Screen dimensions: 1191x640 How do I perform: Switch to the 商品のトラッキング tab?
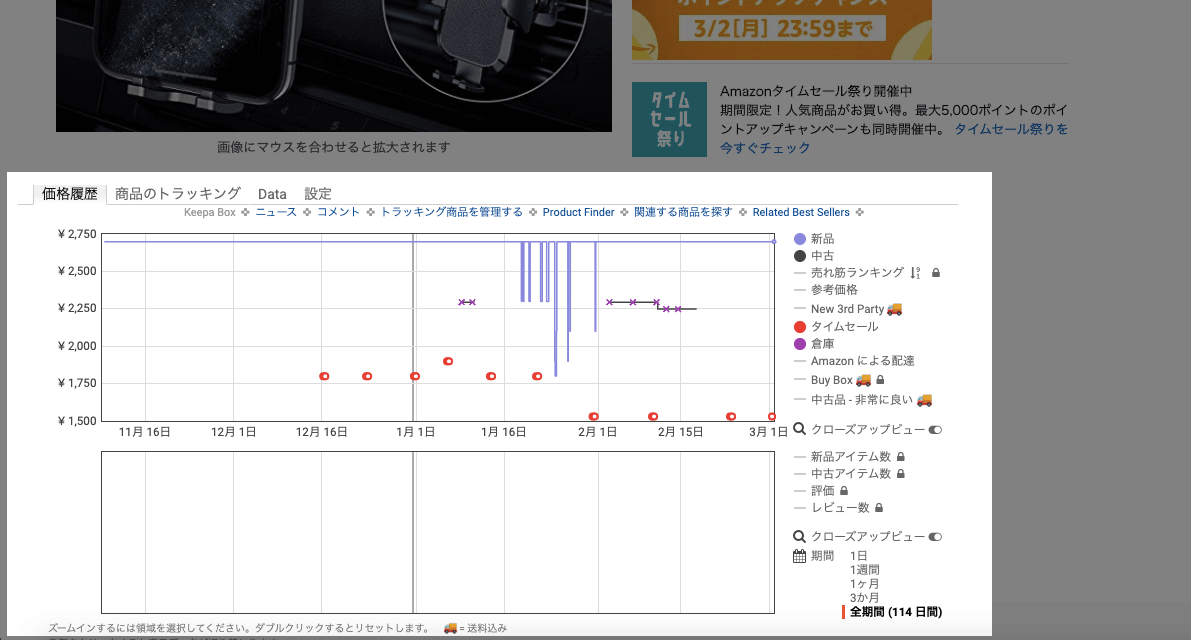click(x=177, y=194)
